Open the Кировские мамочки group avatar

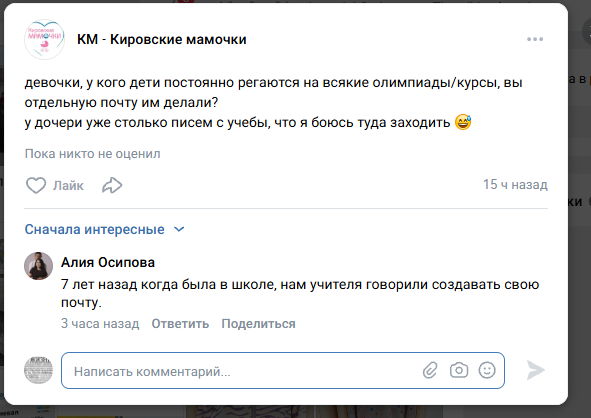pyautogui.click(x=44, y=39)
